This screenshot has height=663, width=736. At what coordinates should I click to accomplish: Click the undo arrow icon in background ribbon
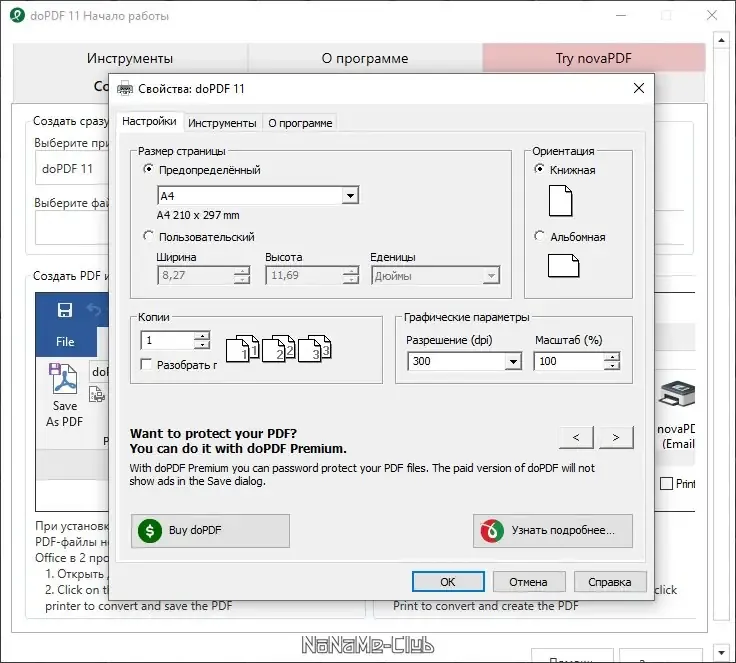[x=94, y=310]
